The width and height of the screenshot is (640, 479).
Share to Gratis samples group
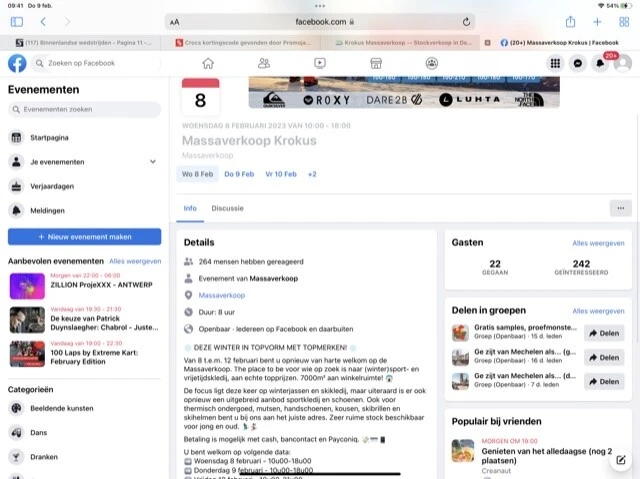(604, 333)
